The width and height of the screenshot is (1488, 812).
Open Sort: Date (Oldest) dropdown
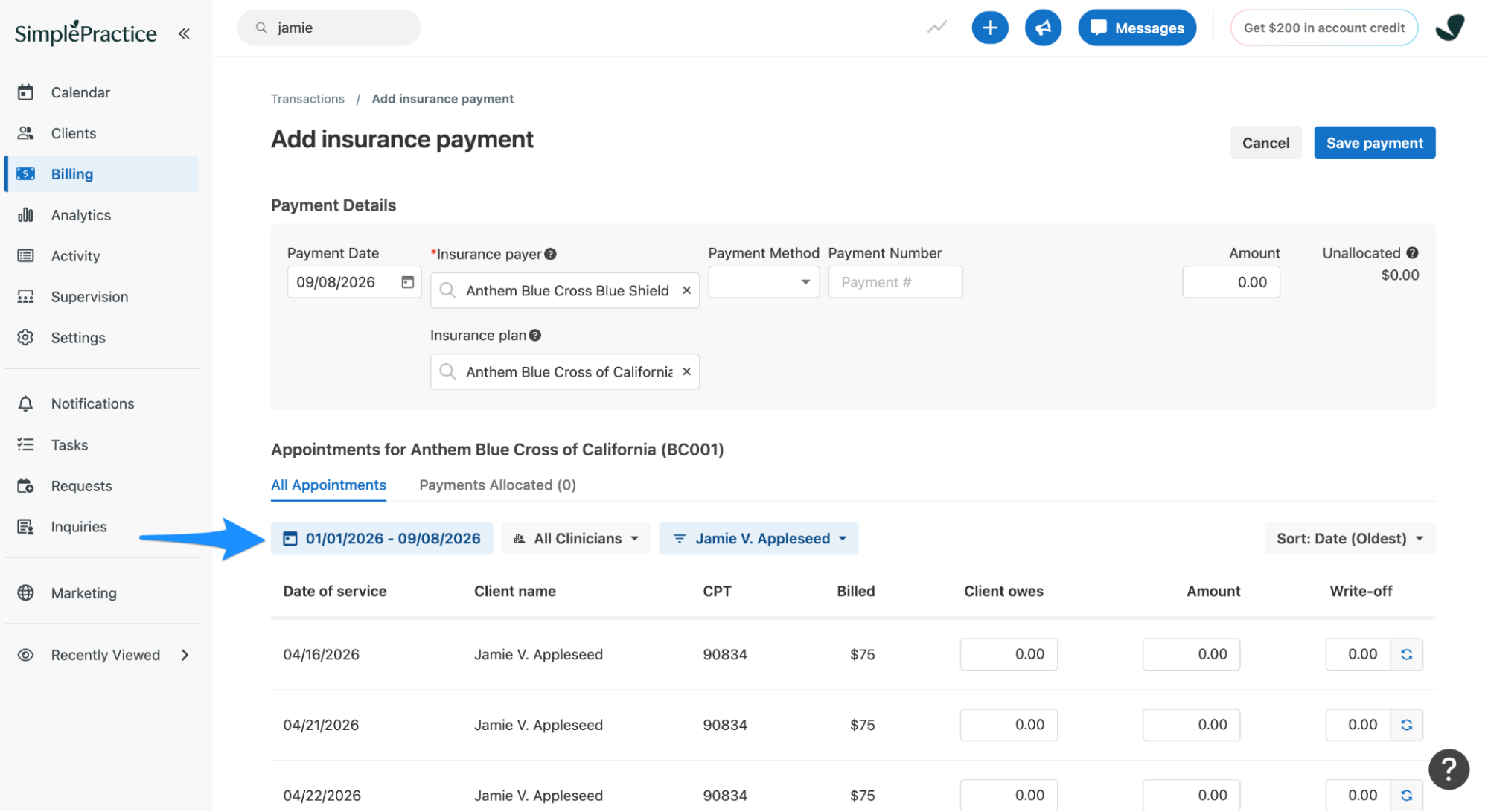pos(1350,538)
